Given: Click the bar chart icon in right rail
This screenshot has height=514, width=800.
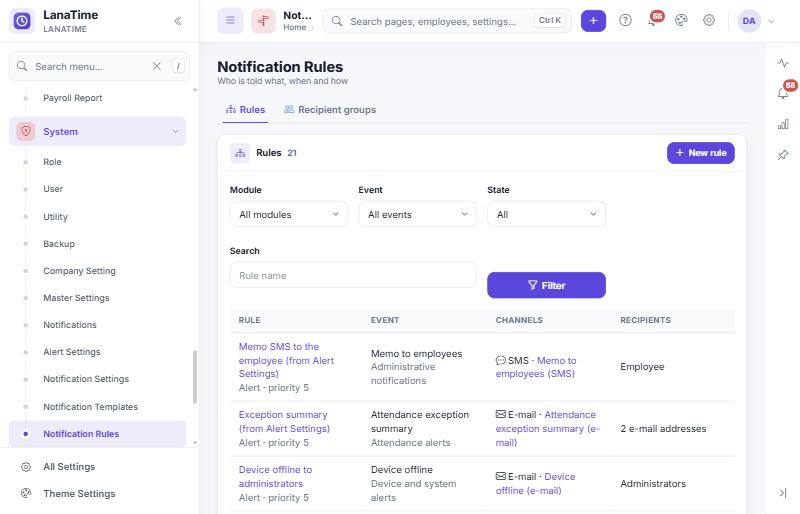Looking at the screenshot, I should pyautogui.click(x=783, y=124).
